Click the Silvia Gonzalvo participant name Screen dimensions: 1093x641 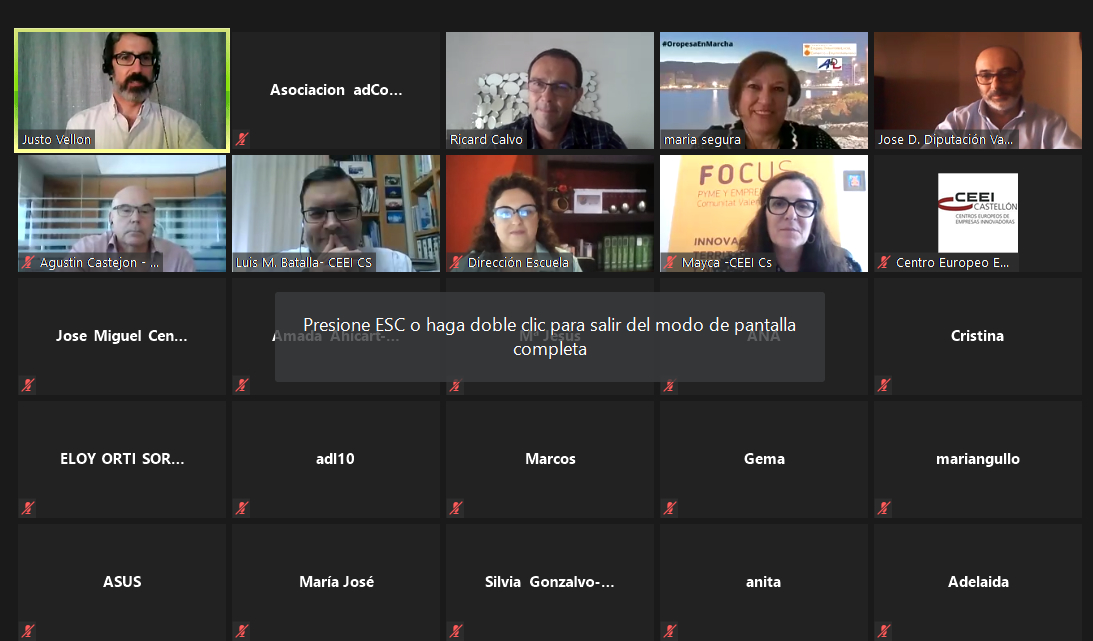549,582
